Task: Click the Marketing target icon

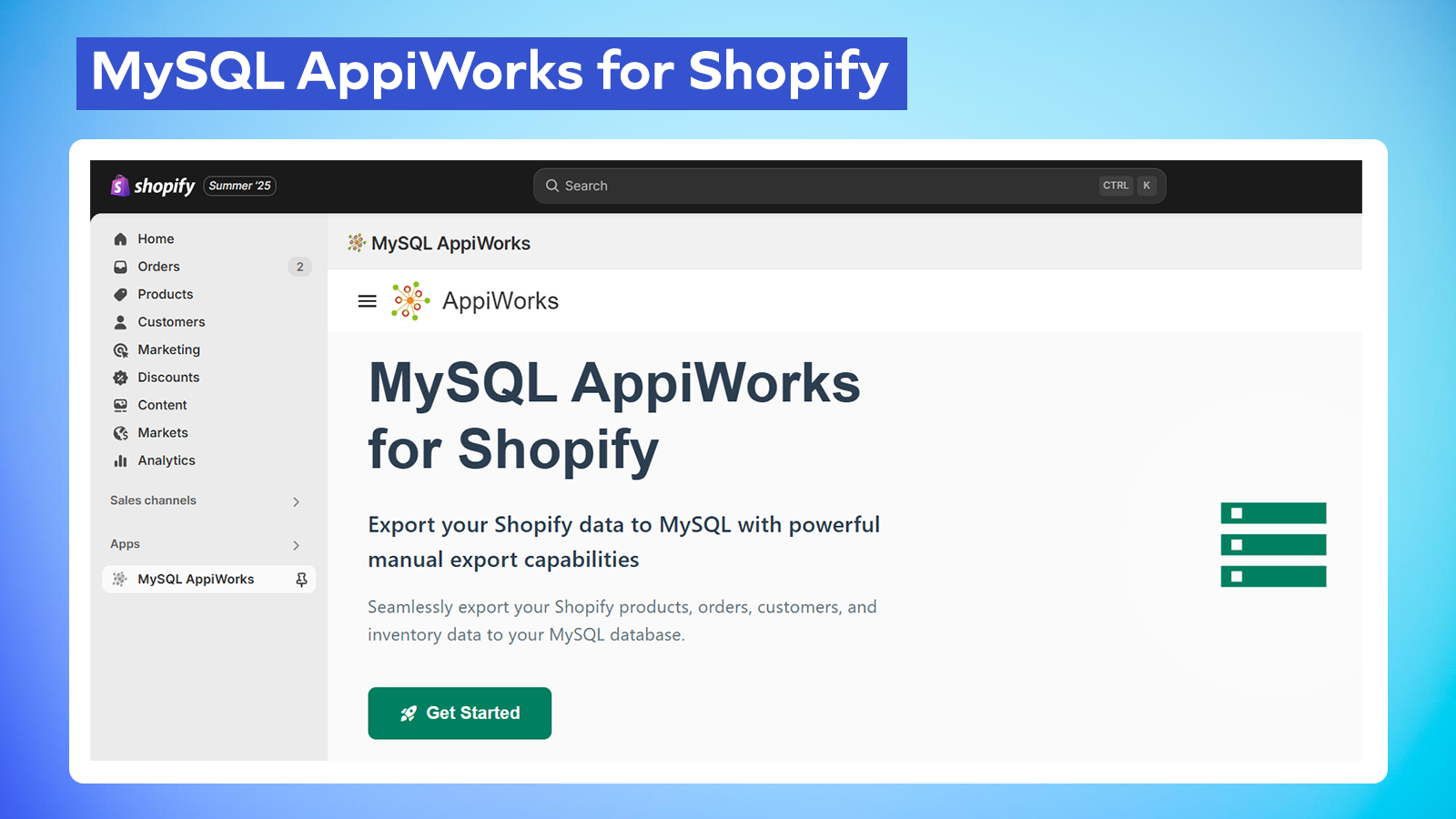Action: pos(120,350)
